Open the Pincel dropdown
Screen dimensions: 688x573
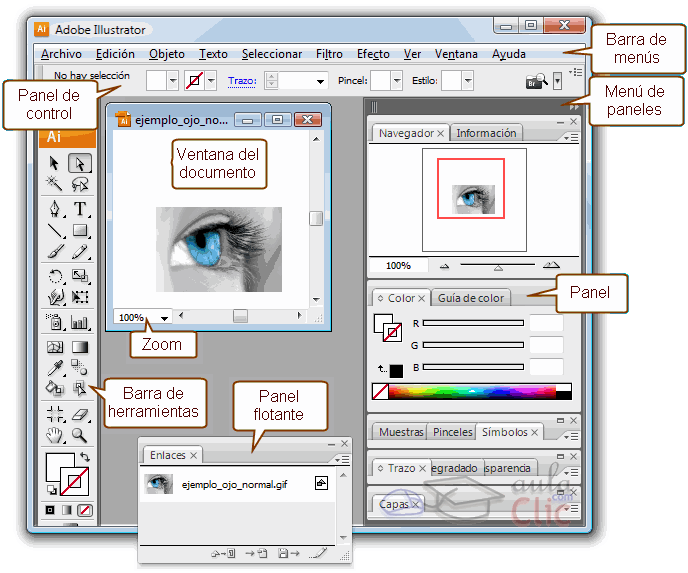click(x=397, y=81)
